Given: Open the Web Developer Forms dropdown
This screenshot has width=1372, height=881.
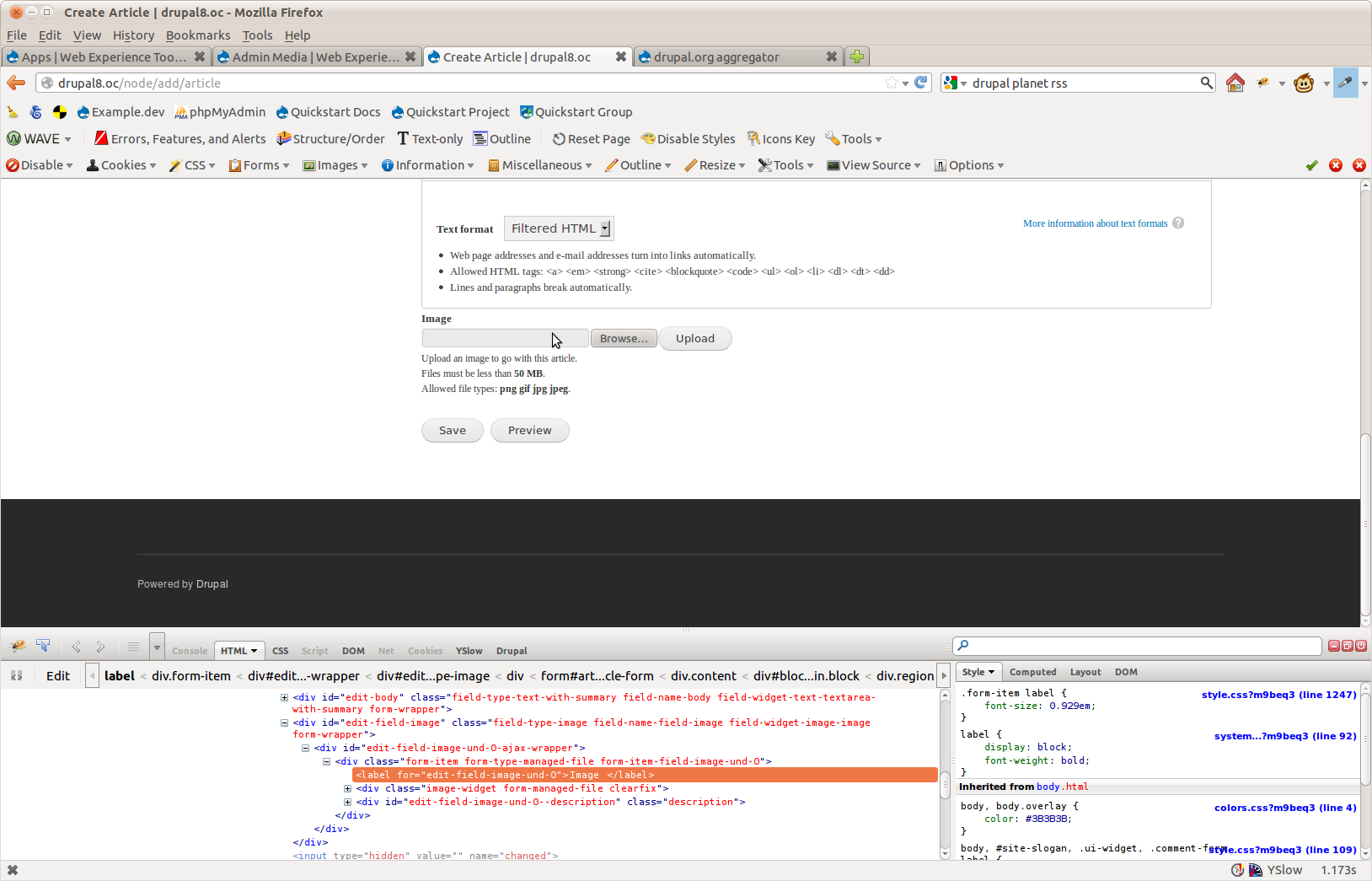Looking at the screenshot, I should pos(260,165).
